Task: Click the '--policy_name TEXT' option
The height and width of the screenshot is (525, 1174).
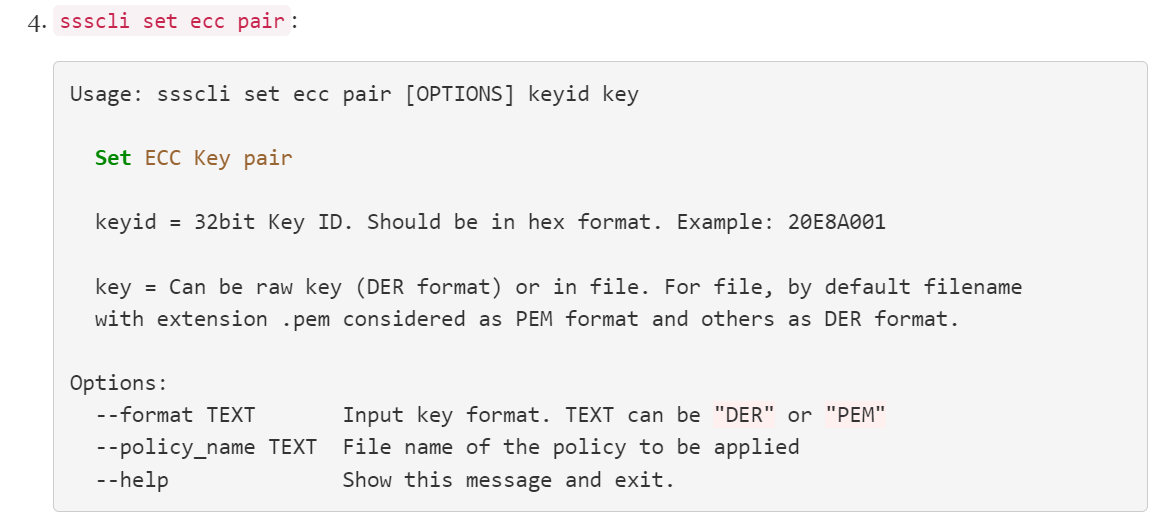Action: click(x=205, y=447)
